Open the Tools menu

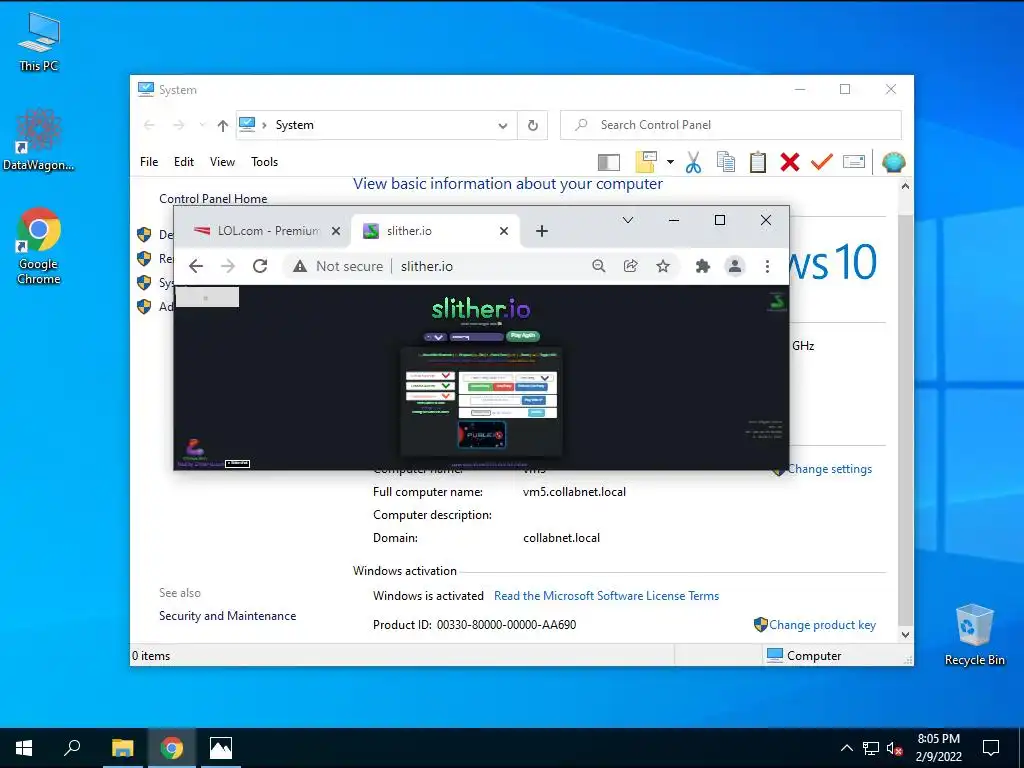click(x=264, y=162)
